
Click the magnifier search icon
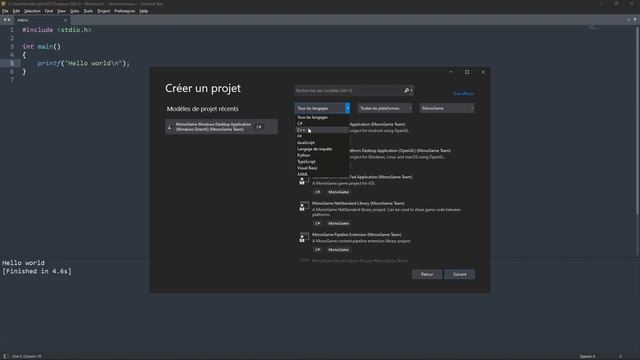click(x=407, y=91)
